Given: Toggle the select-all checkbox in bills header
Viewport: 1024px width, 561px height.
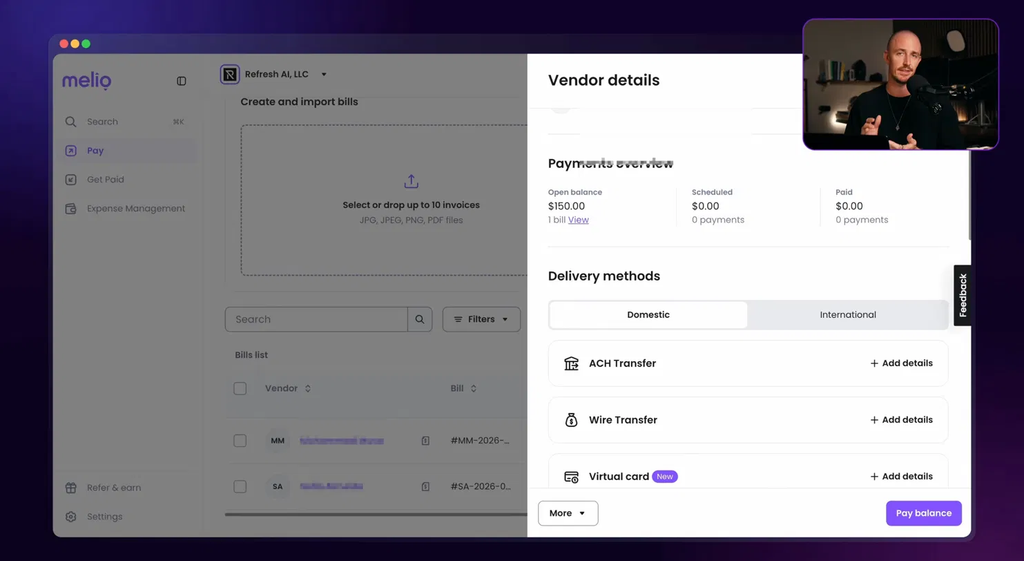Looking at the screenshot, I should click(240, 389).
